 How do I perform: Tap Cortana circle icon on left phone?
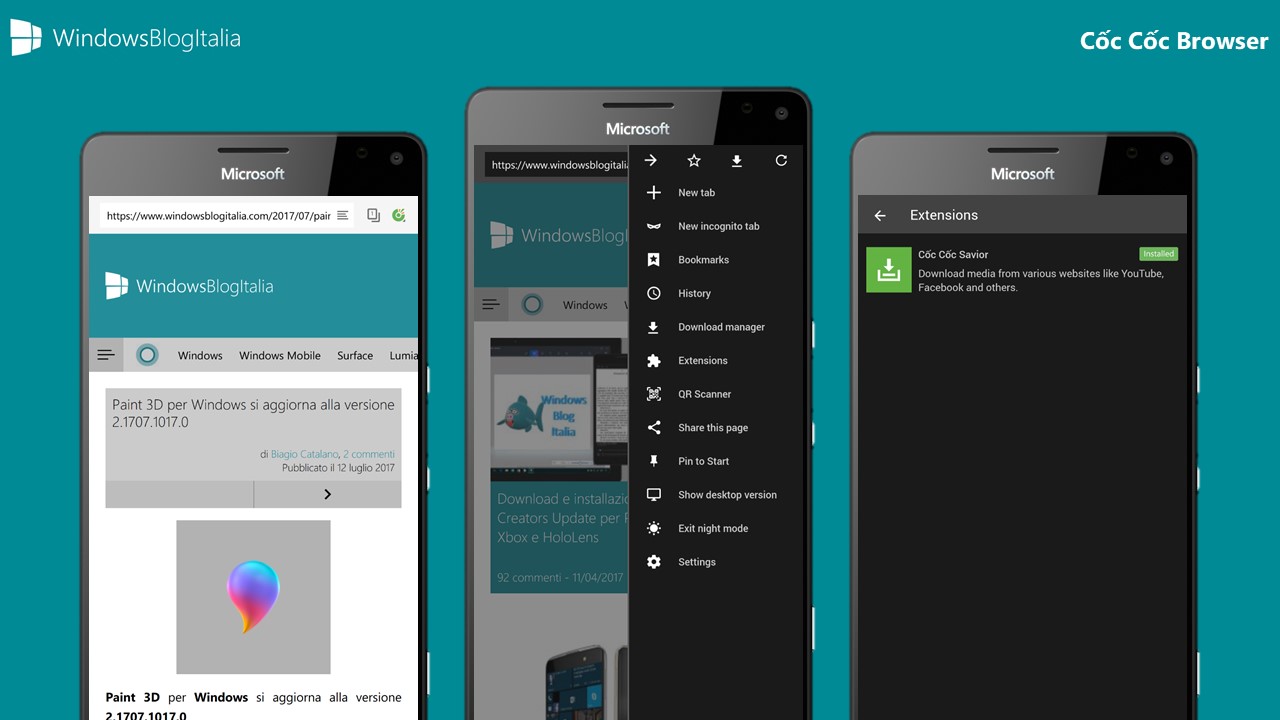(147, 355)
